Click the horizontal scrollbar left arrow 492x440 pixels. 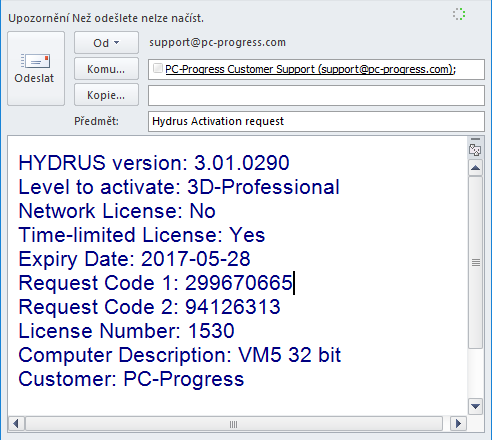[16, 424]
